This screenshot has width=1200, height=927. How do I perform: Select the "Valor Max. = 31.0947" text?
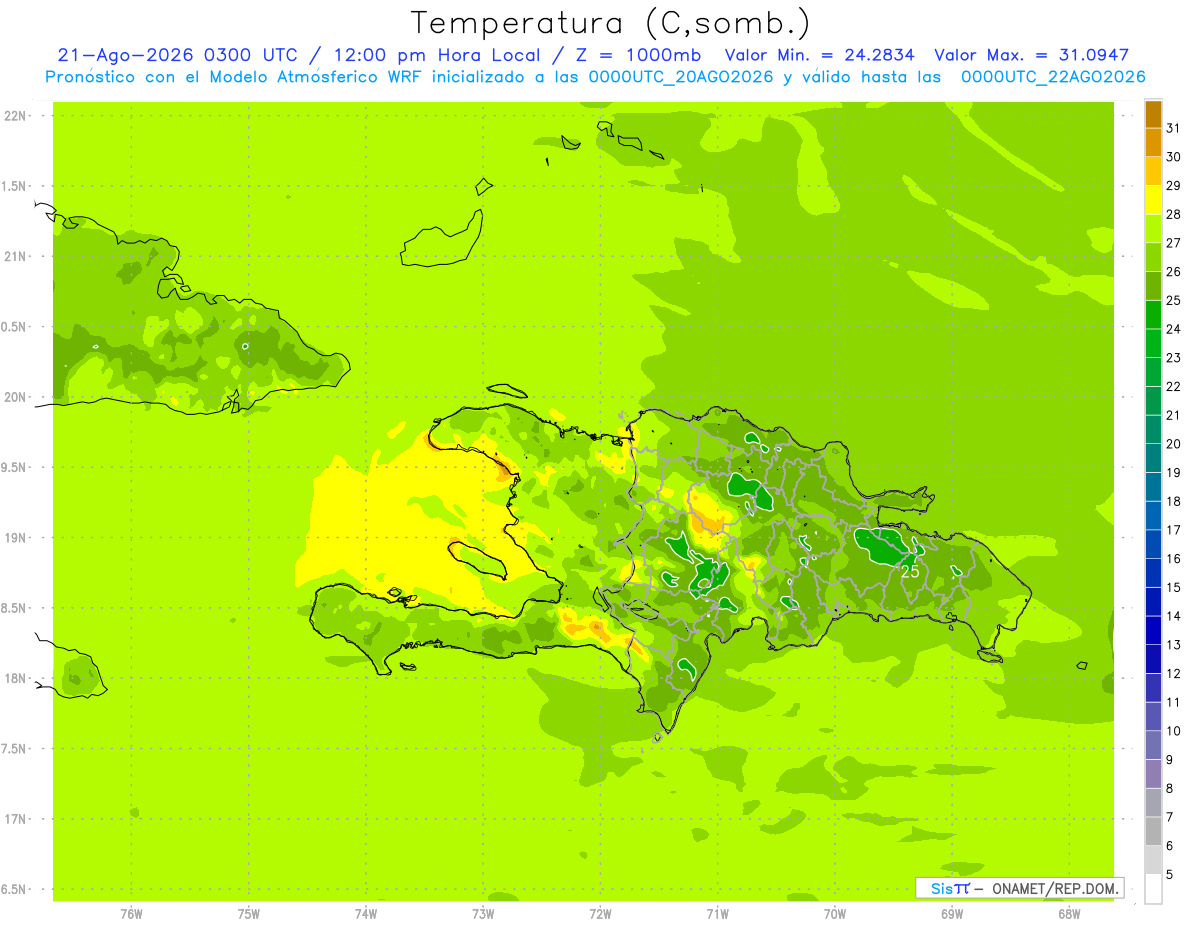[1032, 55]
